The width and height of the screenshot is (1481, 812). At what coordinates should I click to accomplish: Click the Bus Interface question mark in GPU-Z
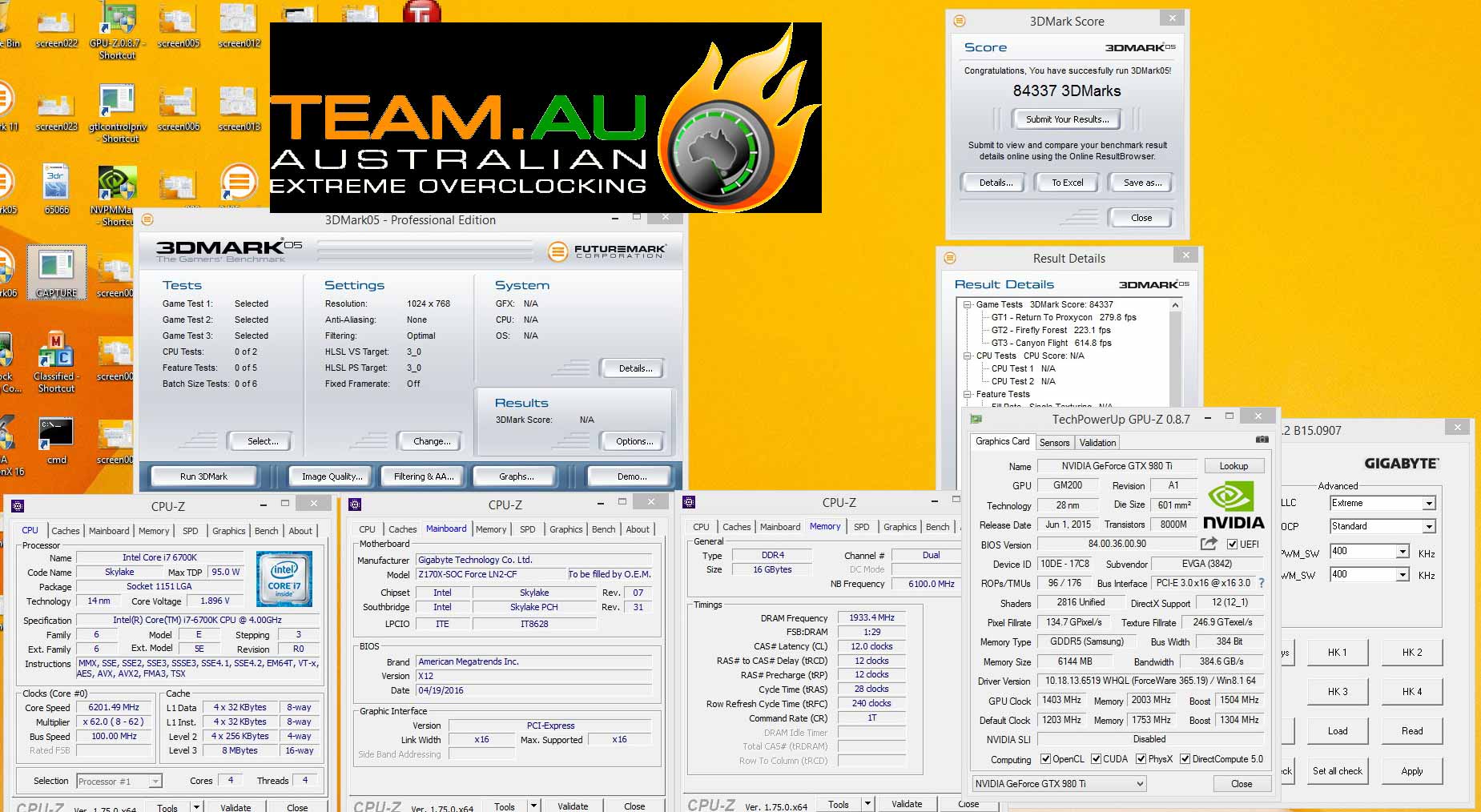[x=1262, y=583]
